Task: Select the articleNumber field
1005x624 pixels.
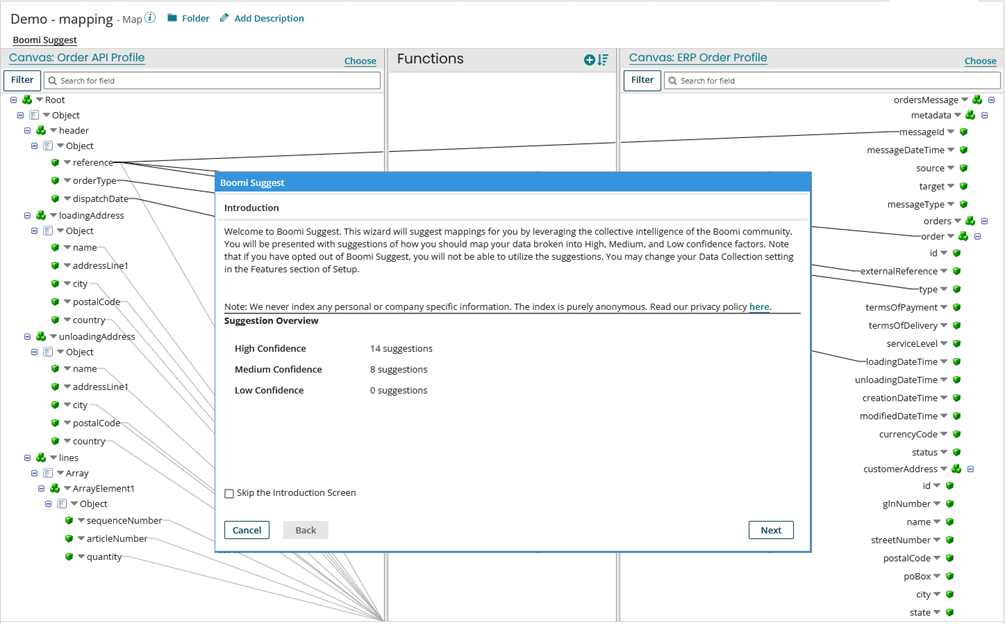Action: pyautogui.click(x=117, y=539)
